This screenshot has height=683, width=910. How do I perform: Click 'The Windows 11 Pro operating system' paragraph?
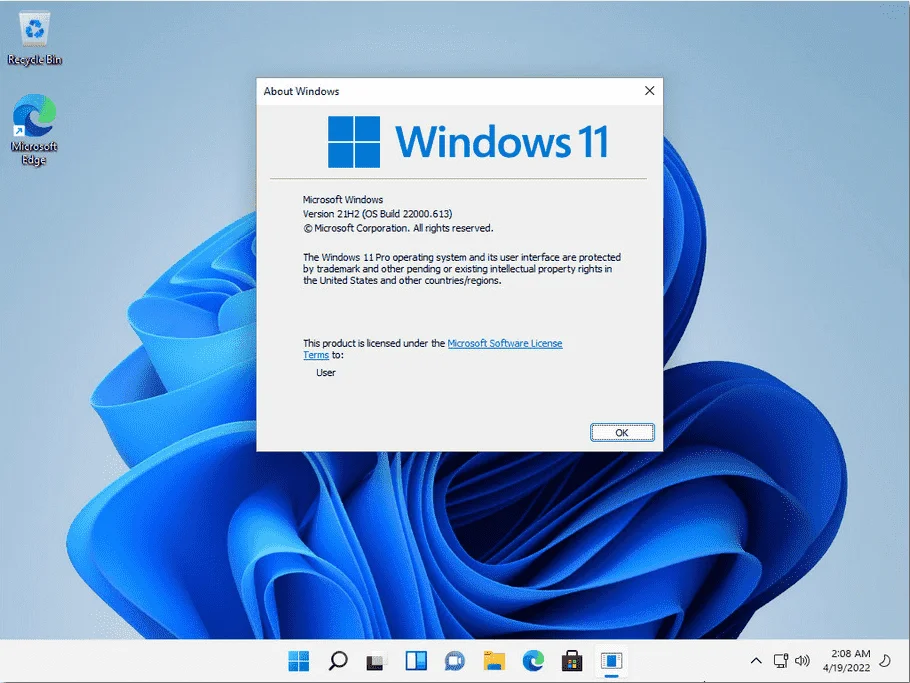(462, 269)
